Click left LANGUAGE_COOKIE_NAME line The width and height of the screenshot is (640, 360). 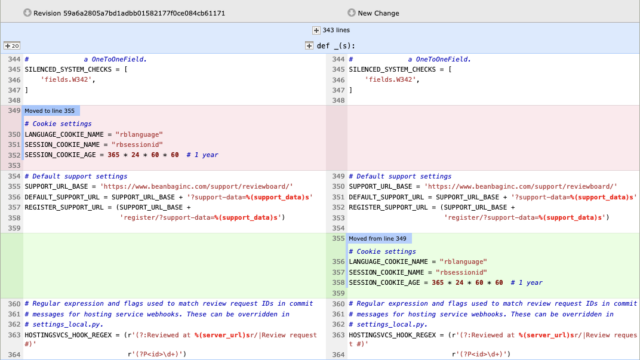(x=93, y=134)
